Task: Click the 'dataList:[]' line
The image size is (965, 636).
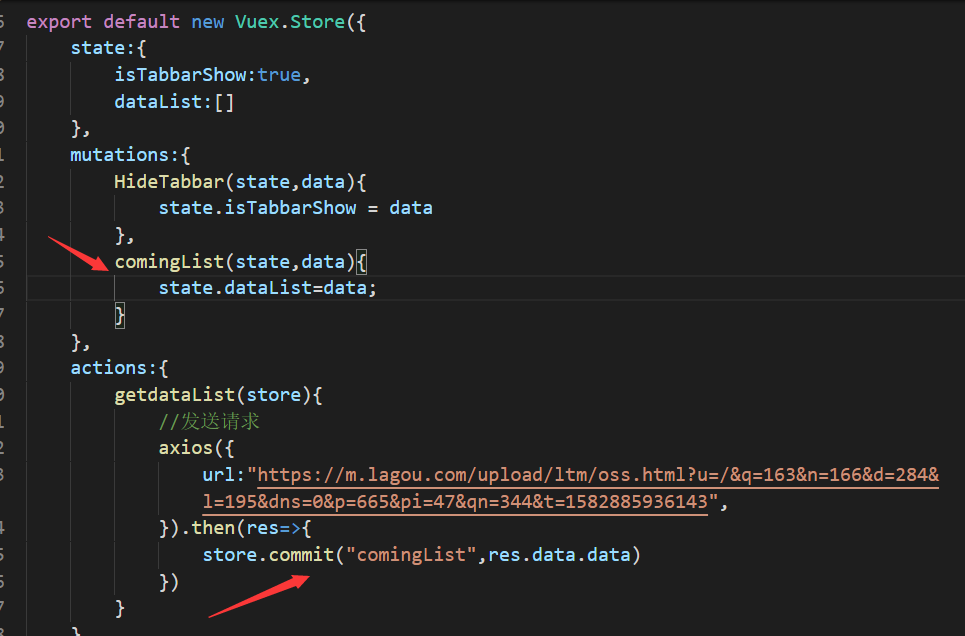Action: click(x=174, y=102)
